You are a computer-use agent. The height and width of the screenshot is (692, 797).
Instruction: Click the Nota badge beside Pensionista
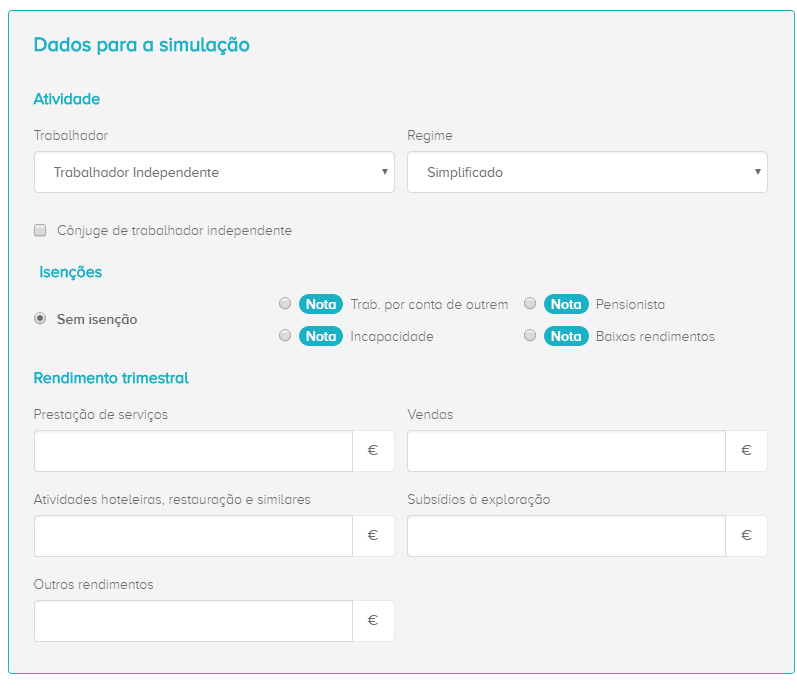566,304
